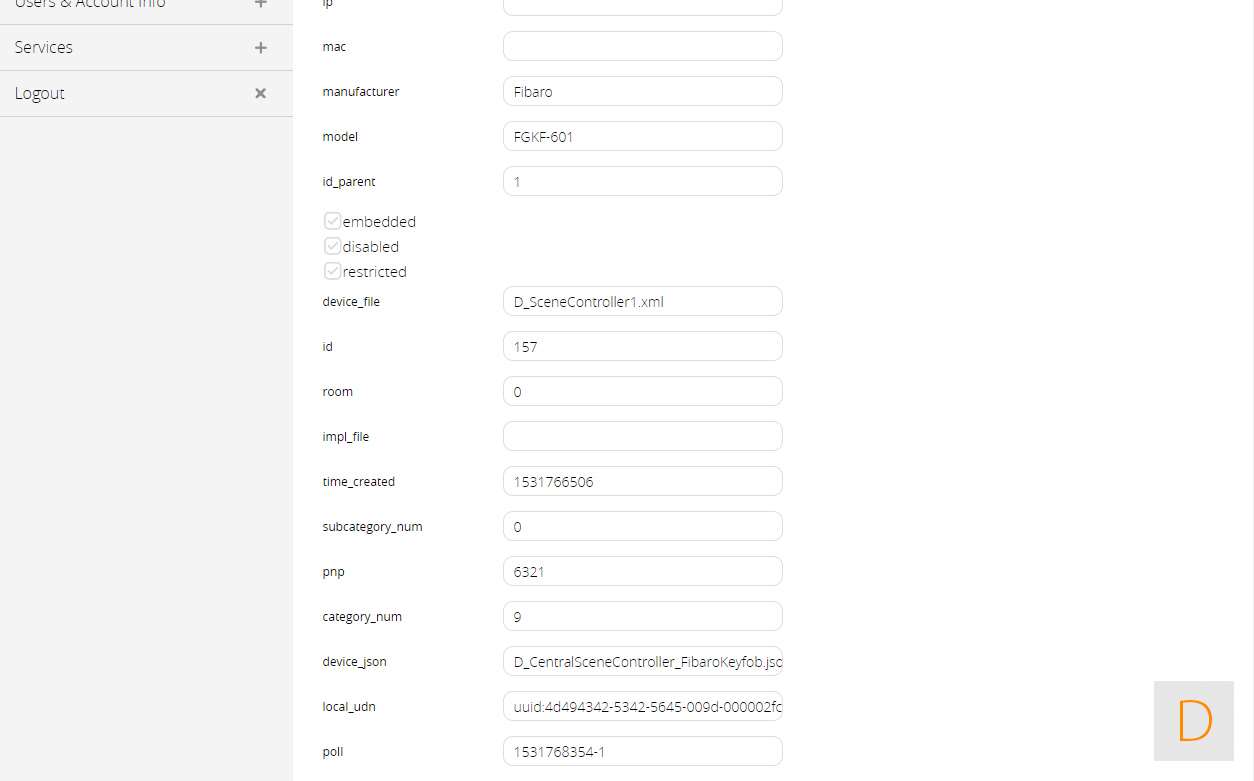1254x781 pixels.
Task: Click the orange D logo icon
Action: point(1194,721)
